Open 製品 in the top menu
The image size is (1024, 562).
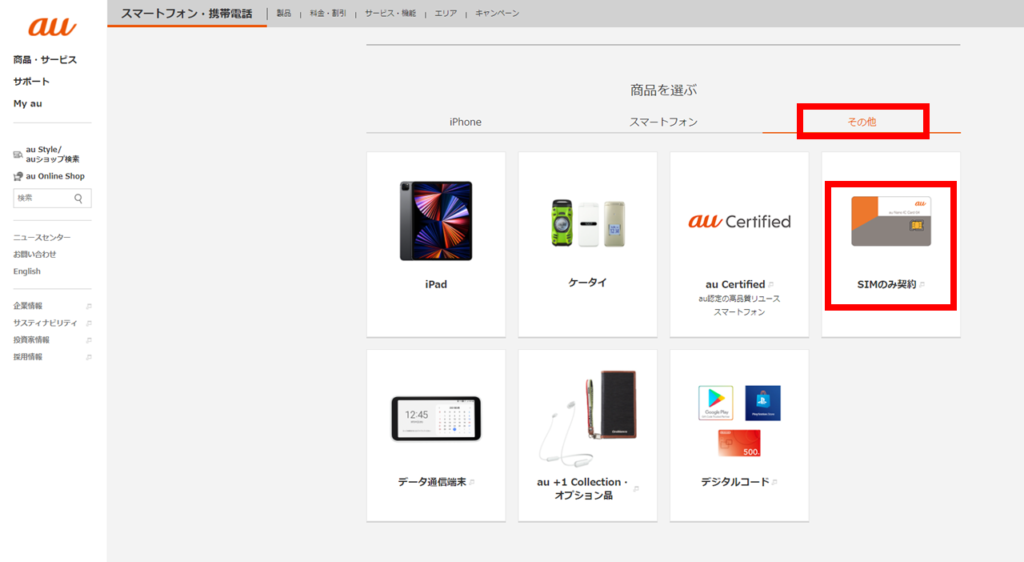tap(283, 13)
